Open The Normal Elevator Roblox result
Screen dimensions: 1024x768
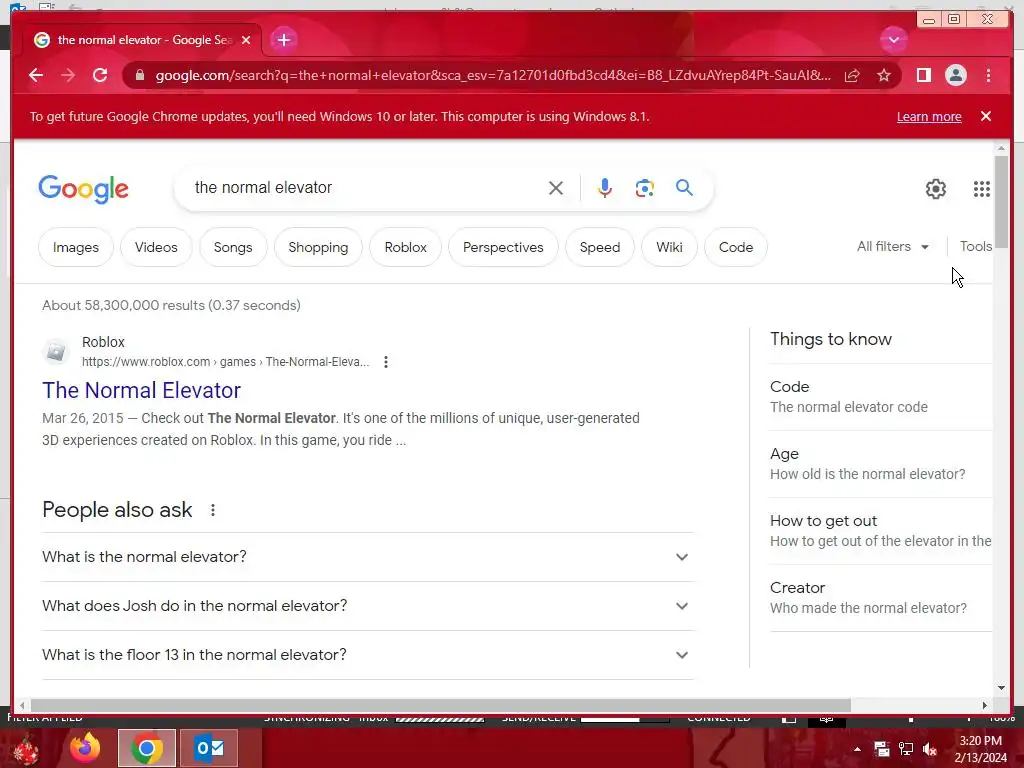point(141,390)
